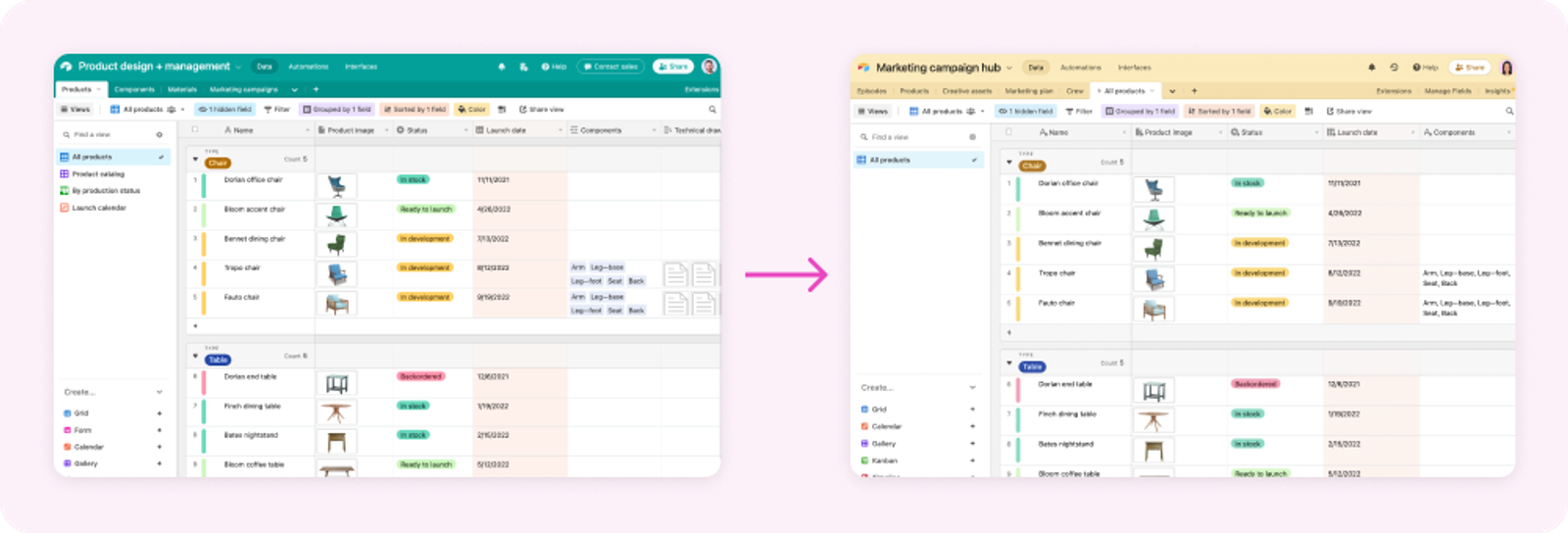
Task: Open view settings gear in Product design sidebar
Action: point(159,135)
